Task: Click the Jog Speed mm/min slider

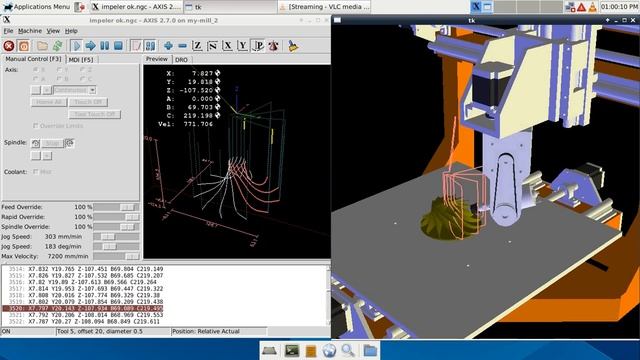Action: pos(116,237)
